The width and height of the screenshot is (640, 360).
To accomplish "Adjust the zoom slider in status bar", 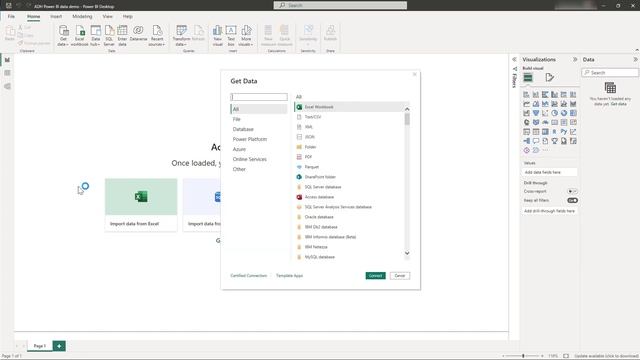I will (523, 356).
